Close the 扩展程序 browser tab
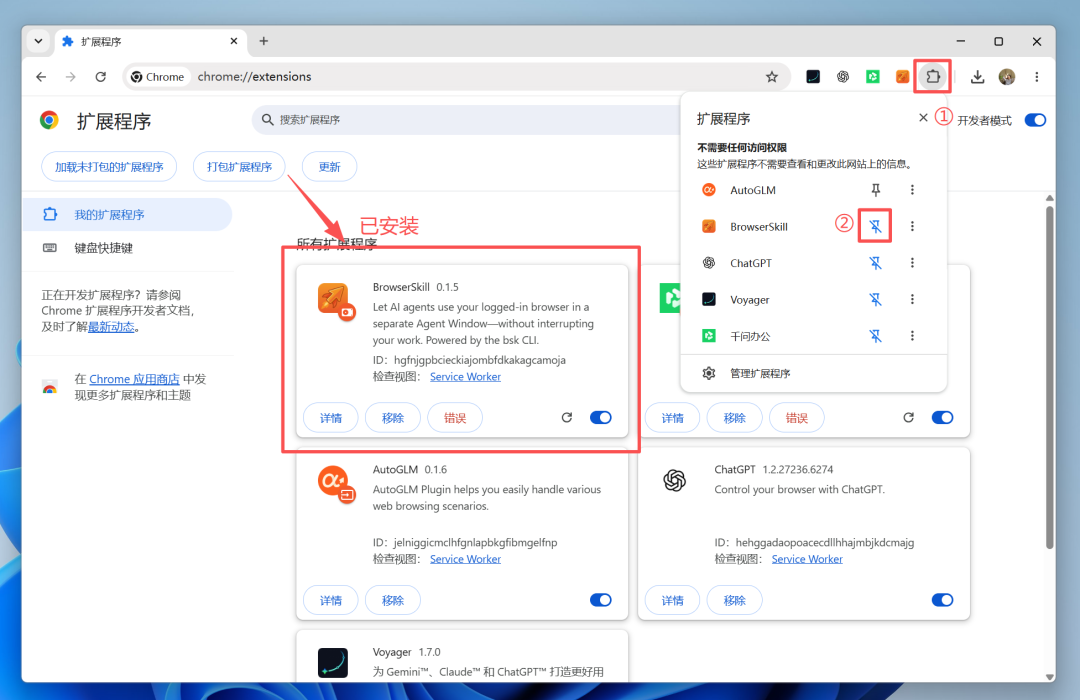The height and width of the screenshot is (700, 1080). click(233, 41)
